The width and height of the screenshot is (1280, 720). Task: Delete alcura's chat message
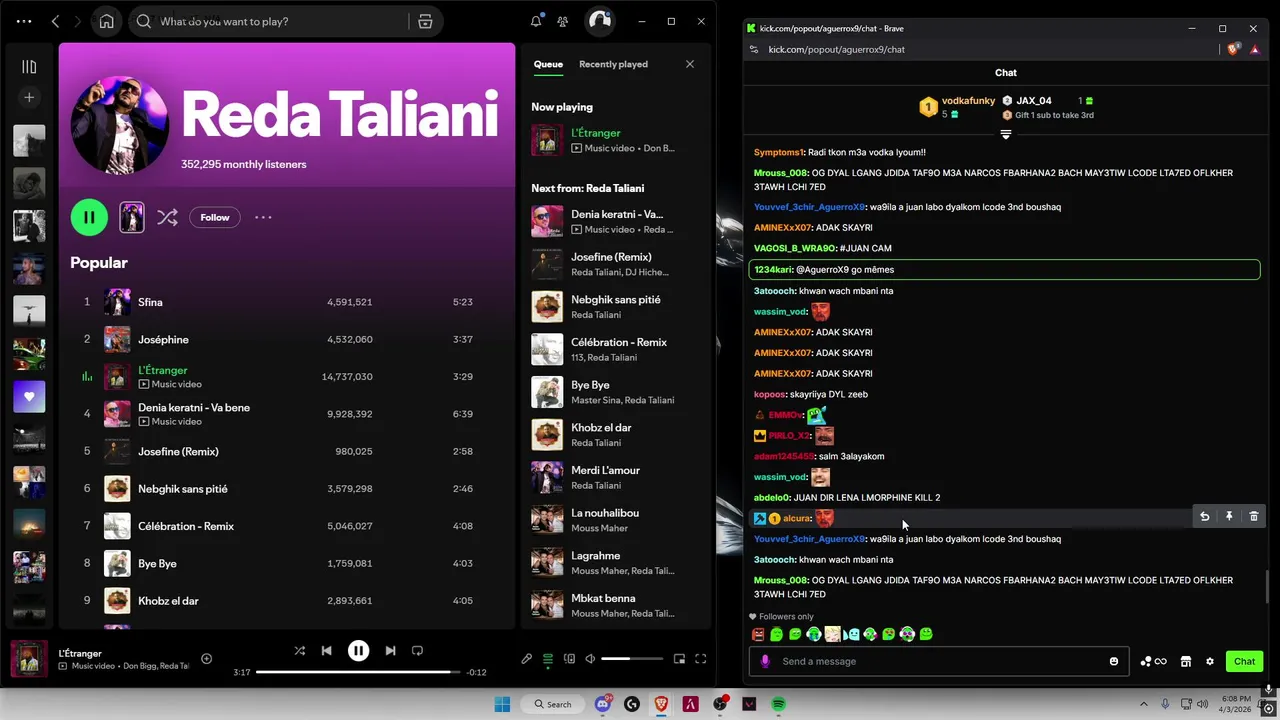tap(1254, 517)
